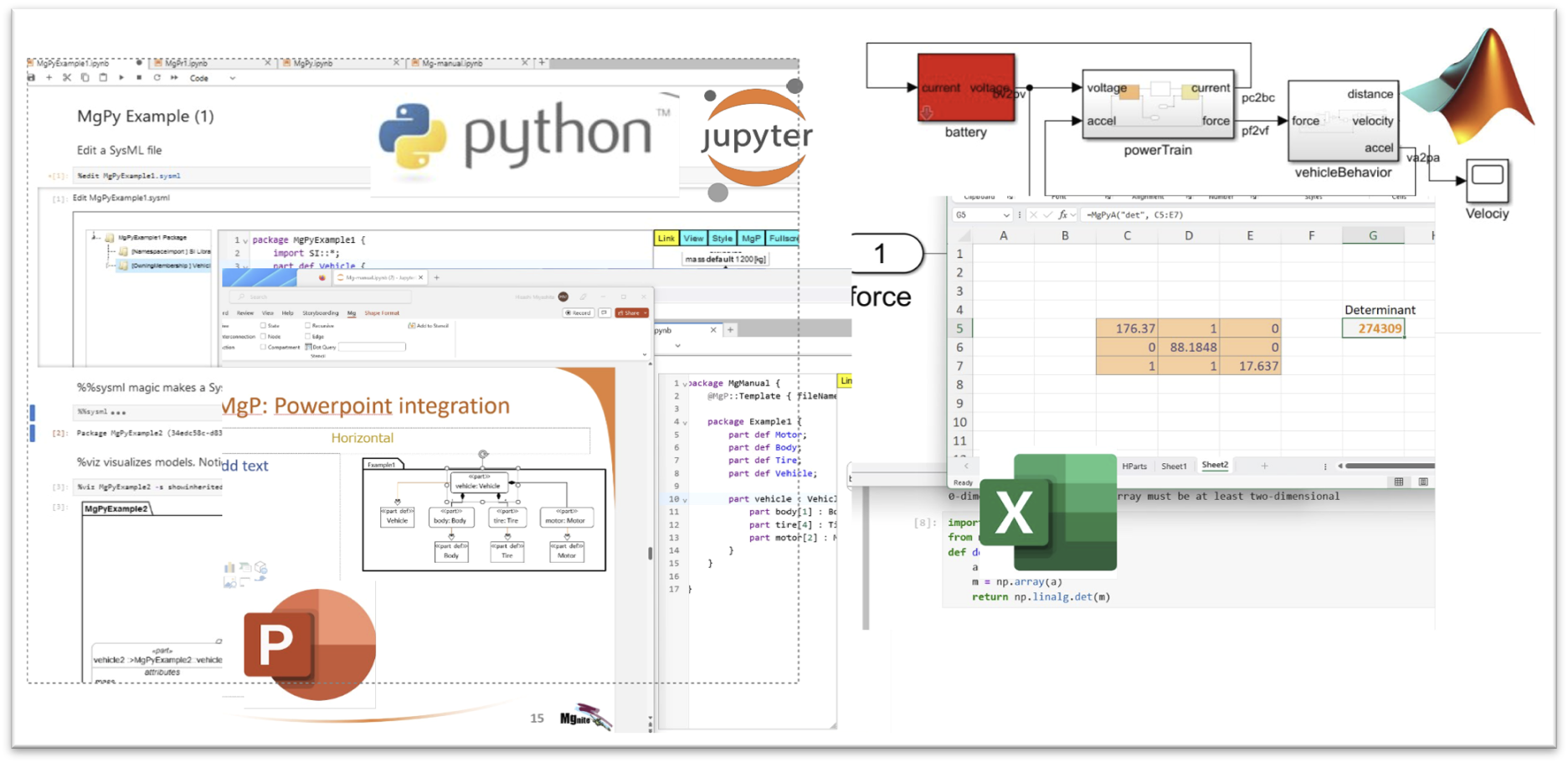Click the Insert Function fx icon
The image size is (1568, 763).
[1062, 215]
